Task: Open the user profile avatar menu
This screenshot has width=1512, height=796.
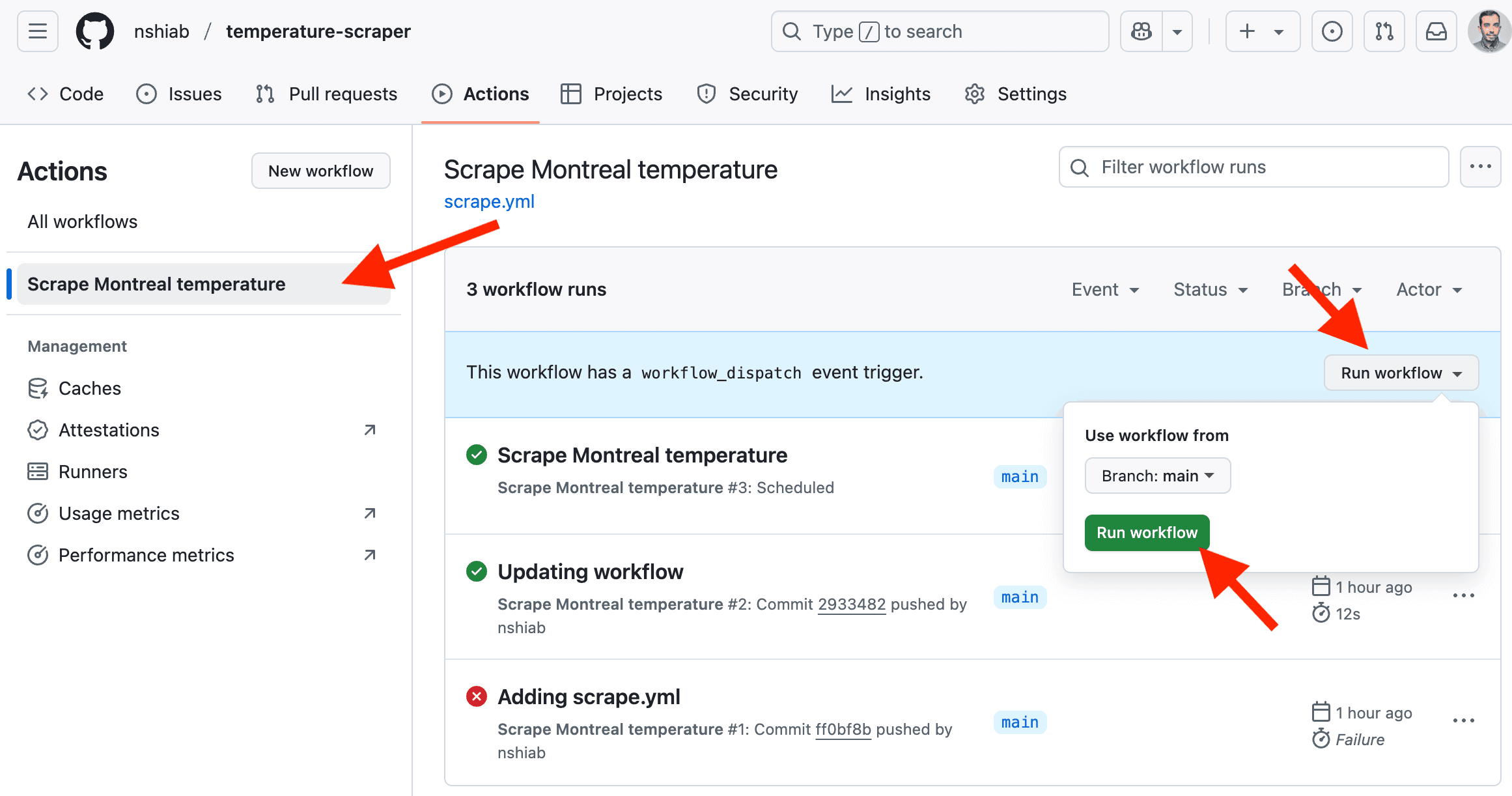Action: [x=1489, y=31]
